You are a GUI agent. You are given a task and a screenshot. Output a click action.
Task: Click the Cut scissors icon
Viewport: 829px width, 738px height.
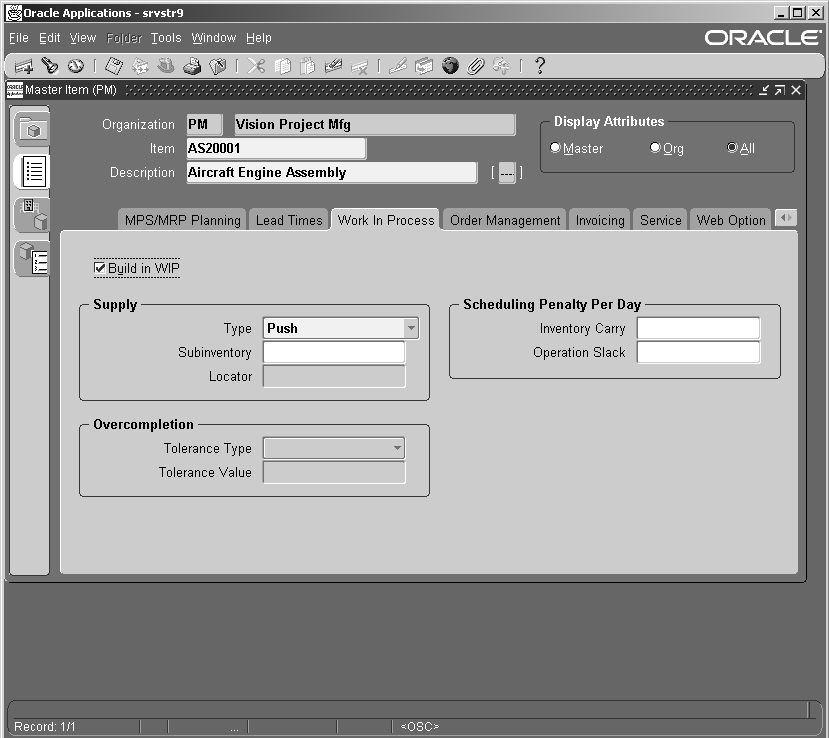pyautogui.click(x=256, y=66)
